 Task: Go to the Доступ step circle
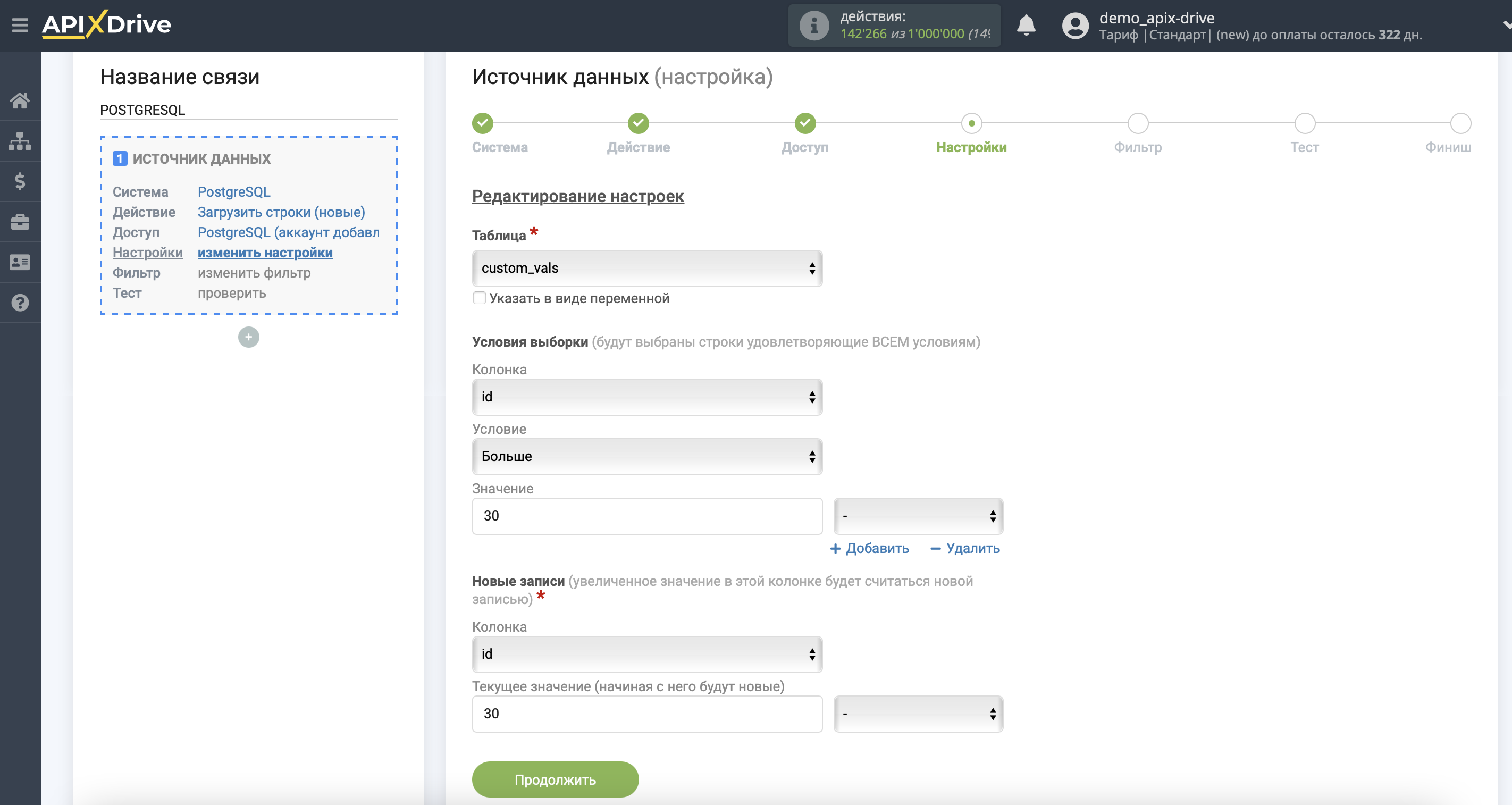[805, 123]
